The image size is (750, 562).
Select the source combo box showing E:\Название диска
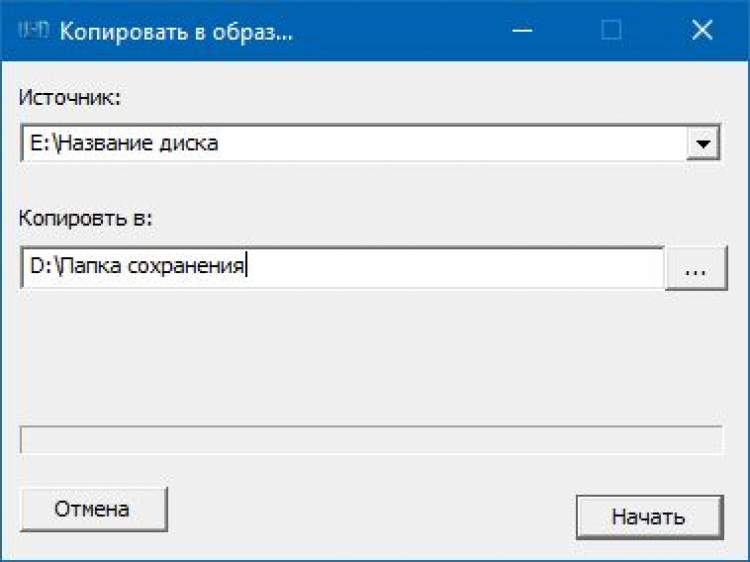point(350,143)
